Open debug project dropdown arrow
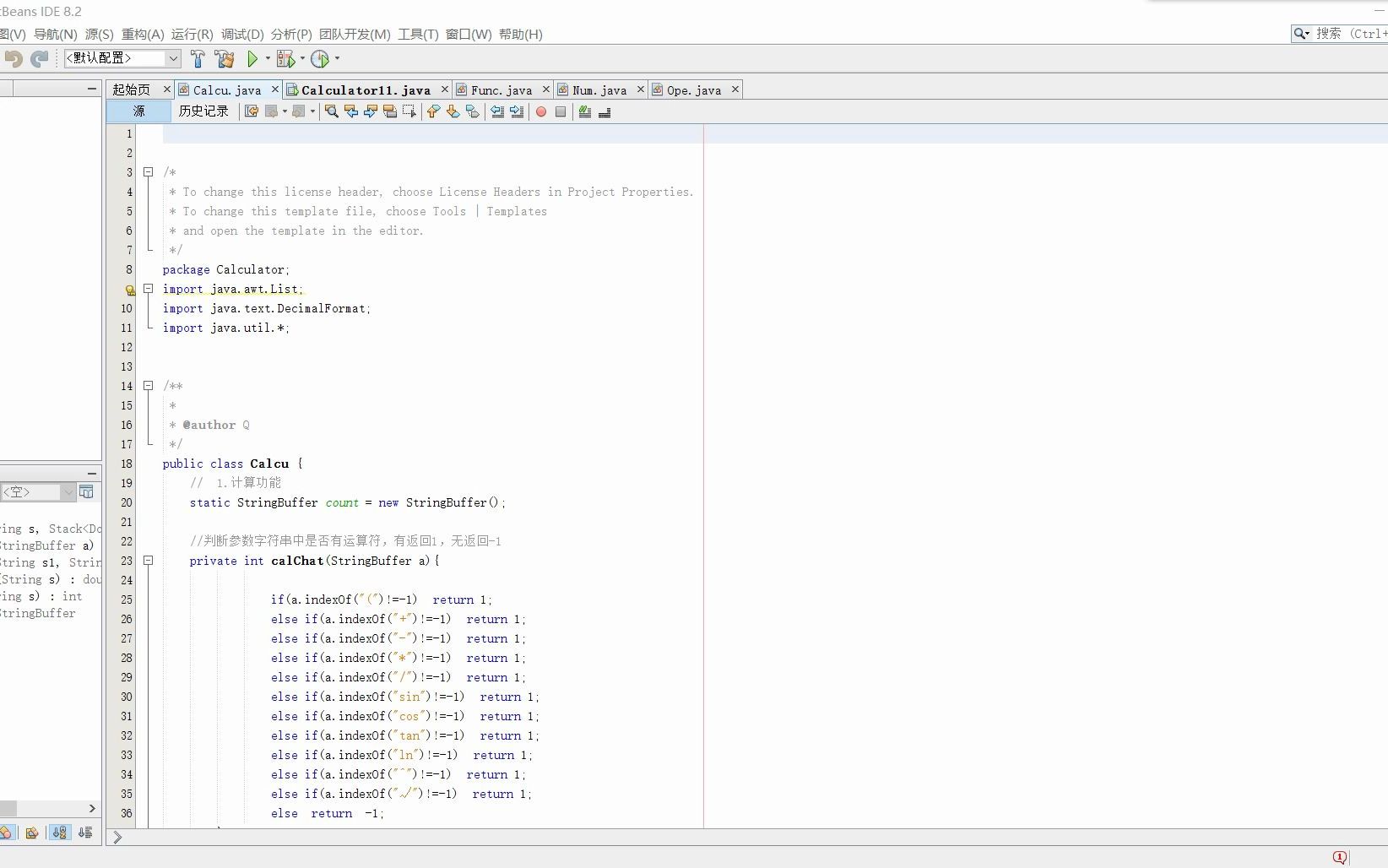 point(302,58)
